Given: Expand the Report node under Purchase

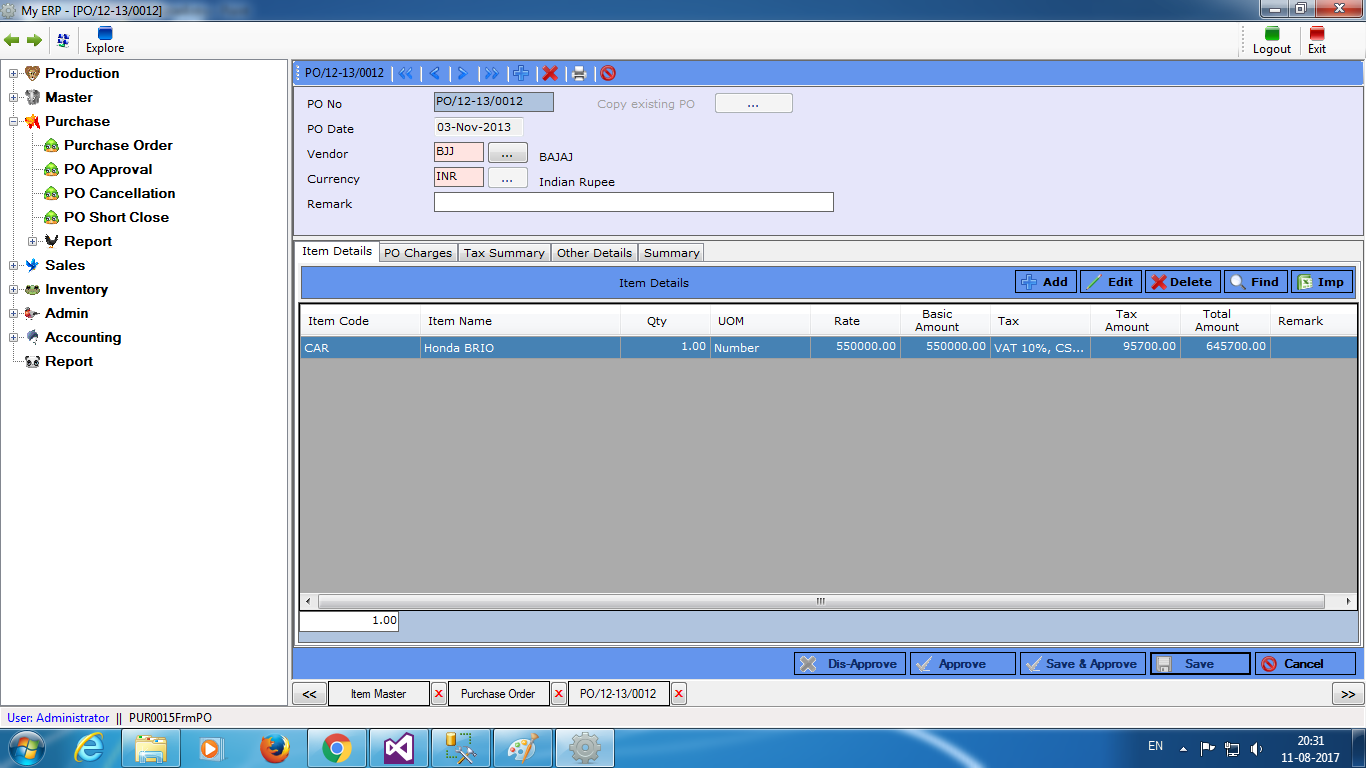Looking at the screenshot, I should (33, 241).
